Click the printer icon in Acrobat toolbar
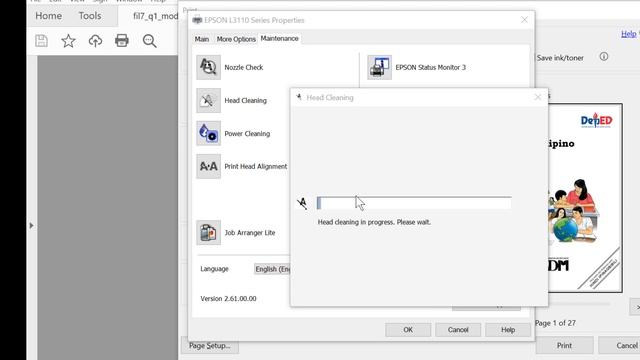 pos(122,40)
